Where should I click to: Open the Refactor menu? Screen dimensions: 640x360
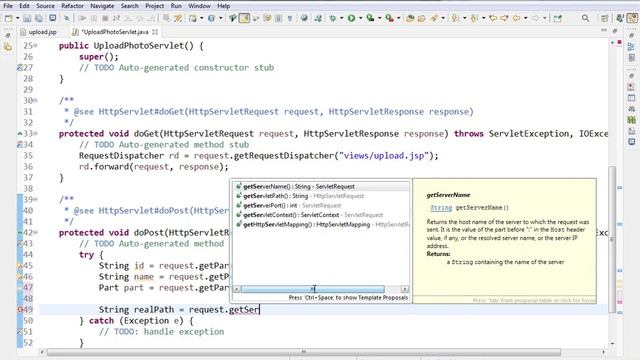pos(72,6)
